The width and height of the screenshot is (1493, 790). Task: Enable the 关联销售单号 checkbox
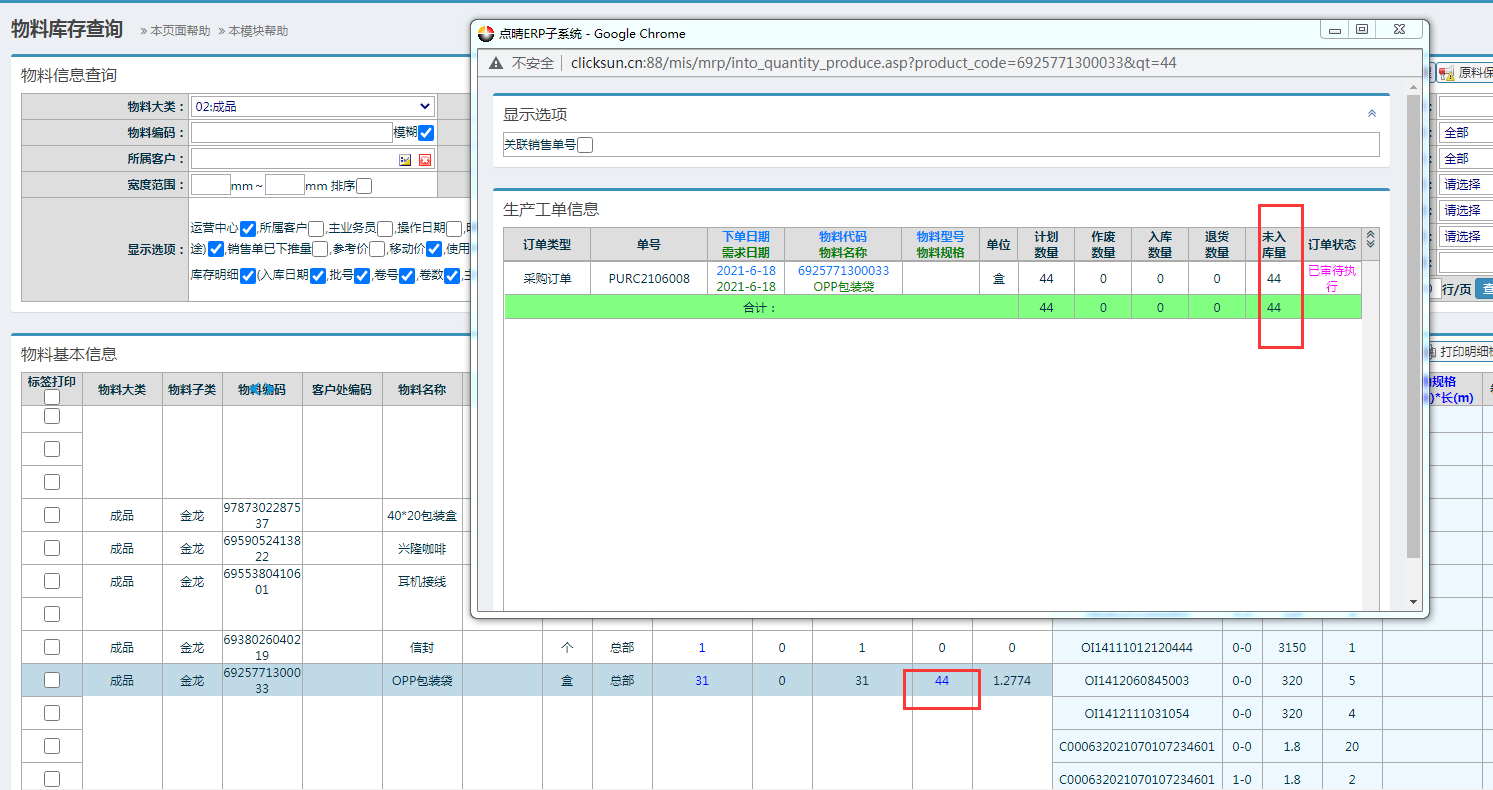pos(585,145)
